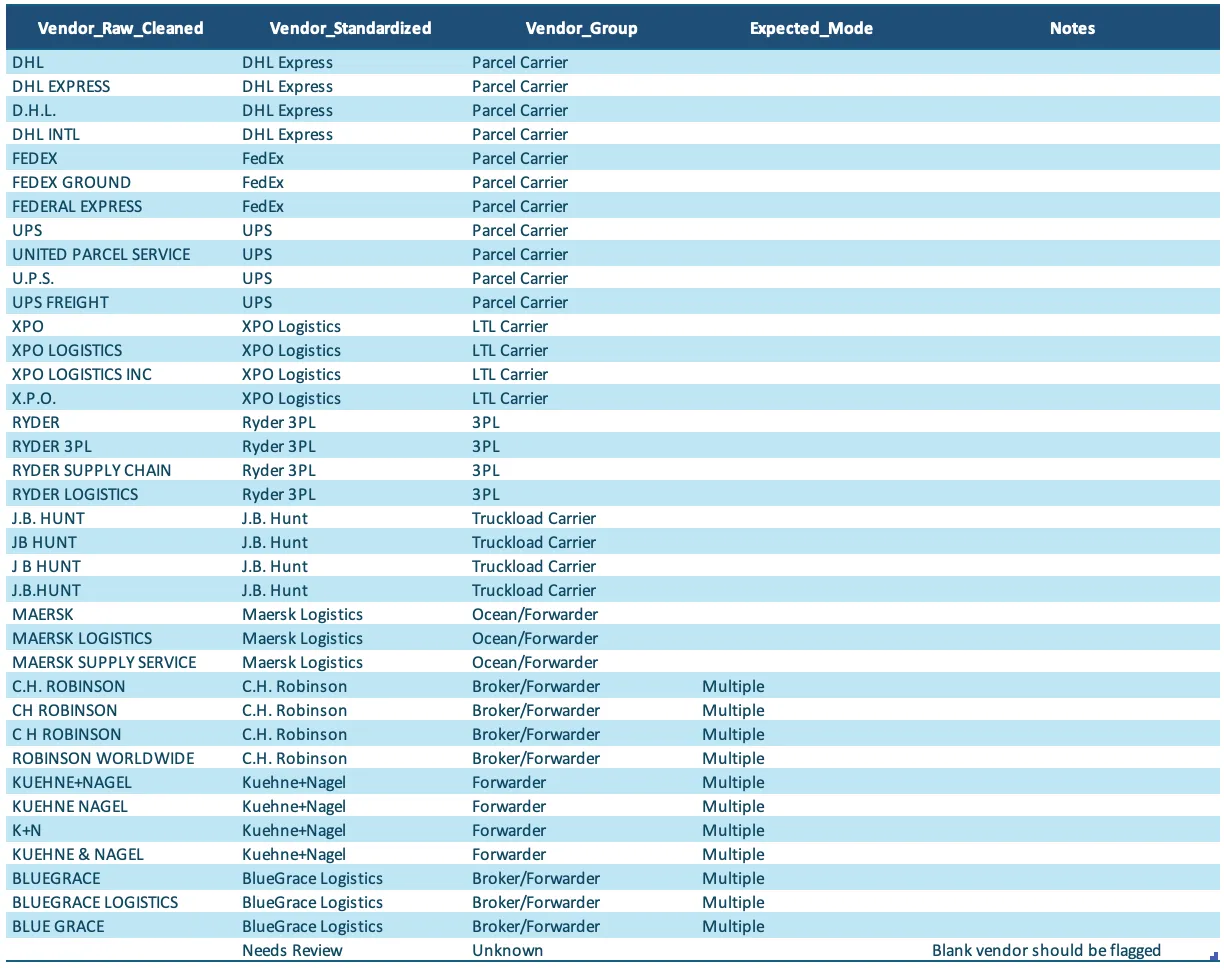
Task: Click 'Truckload Carrier' in the JB HUNT row
Action: pos(534,542)
